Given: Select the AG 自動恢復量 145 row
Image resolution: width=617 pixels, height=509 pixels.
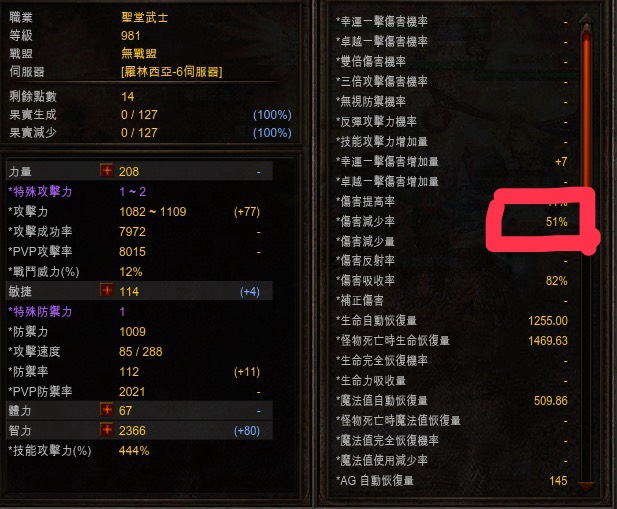Looking at the screenshot, I should click(x=452, y=480).
